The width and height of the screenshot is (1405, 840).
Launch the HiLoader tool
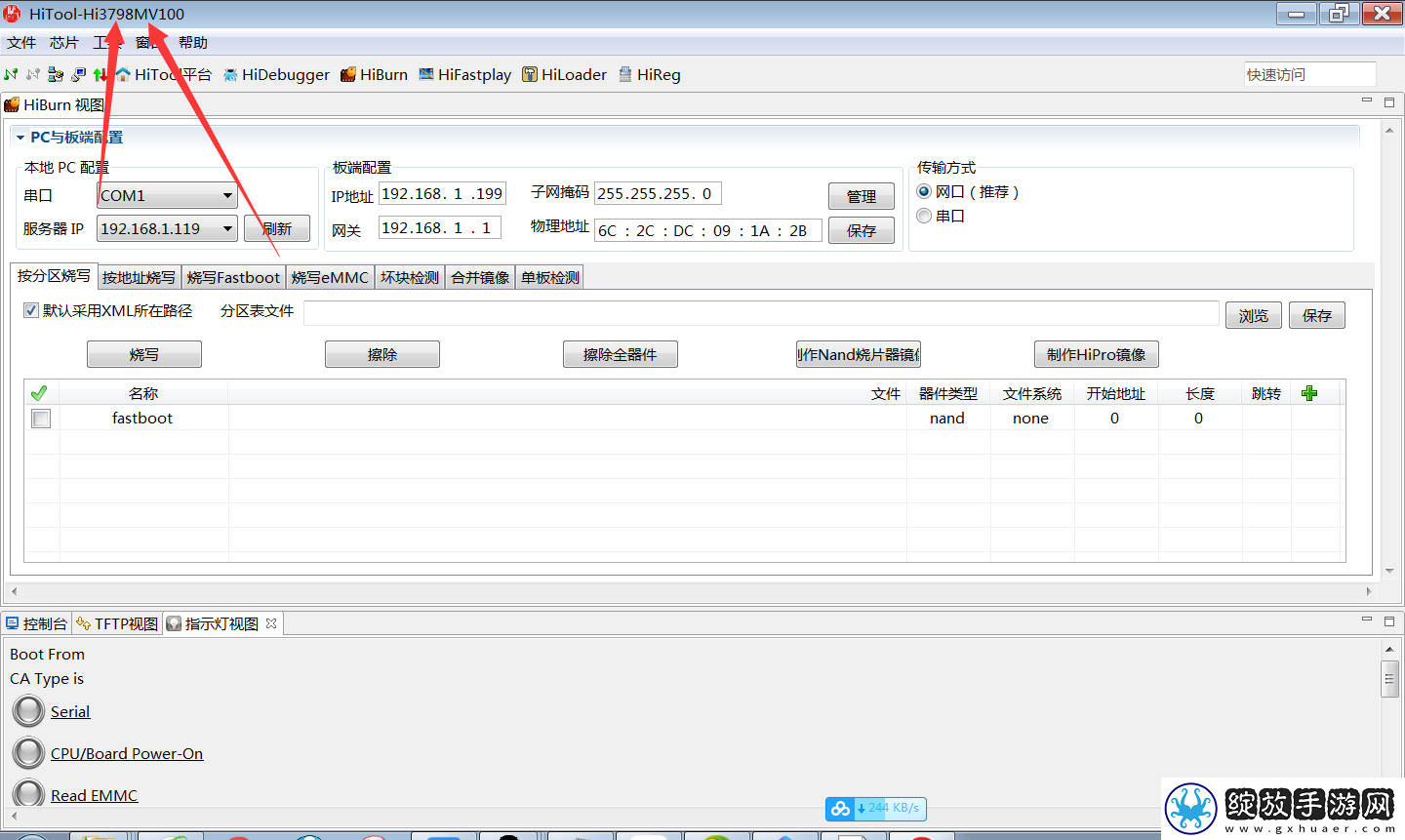(564, 74)
